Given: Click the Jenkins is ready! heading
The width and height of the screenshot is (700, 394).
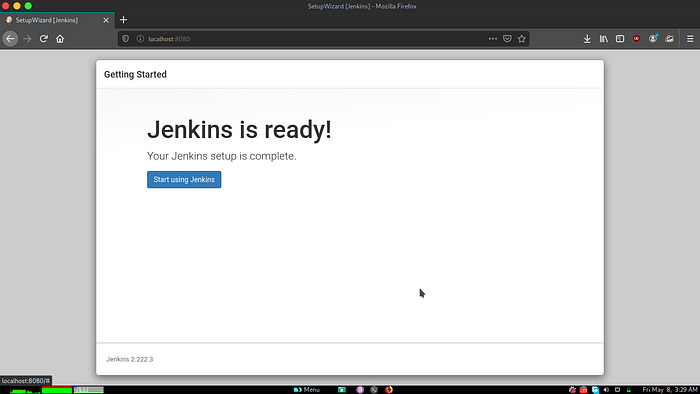Looking at the screenshot, I should 239,130.
